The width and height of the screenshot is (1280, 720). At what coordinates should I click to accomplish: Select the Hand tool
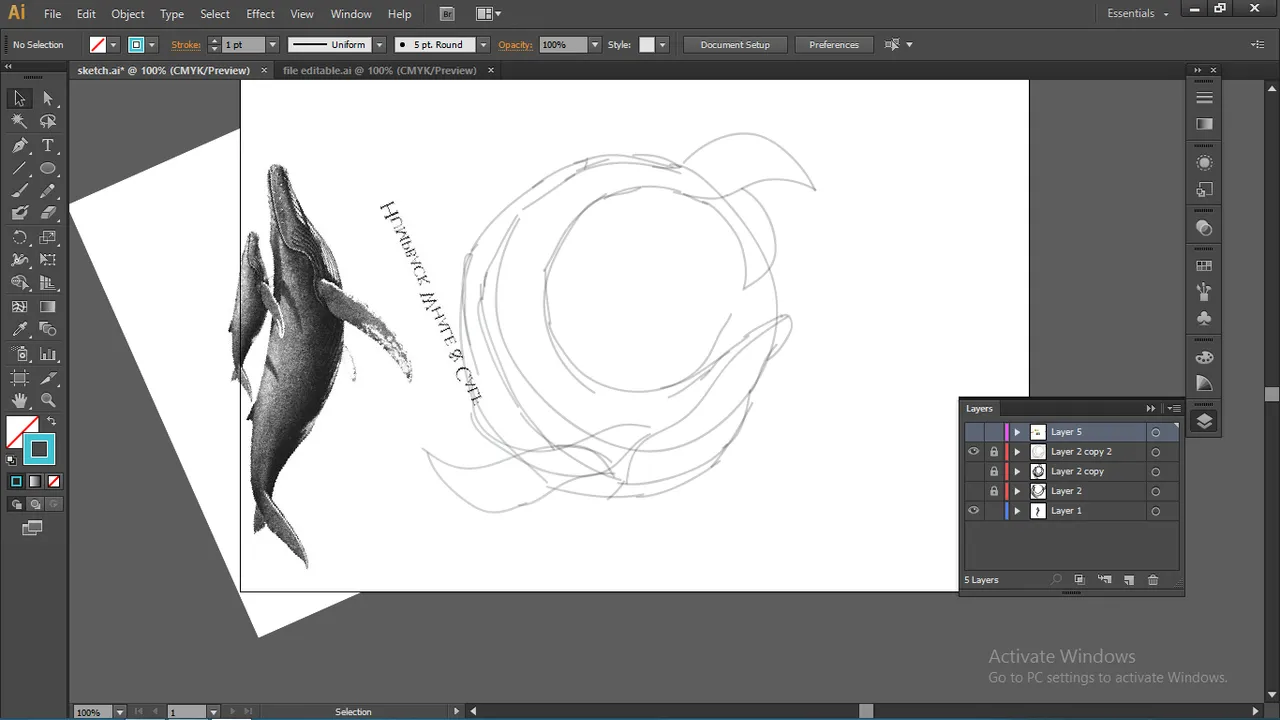coord(19,400)
